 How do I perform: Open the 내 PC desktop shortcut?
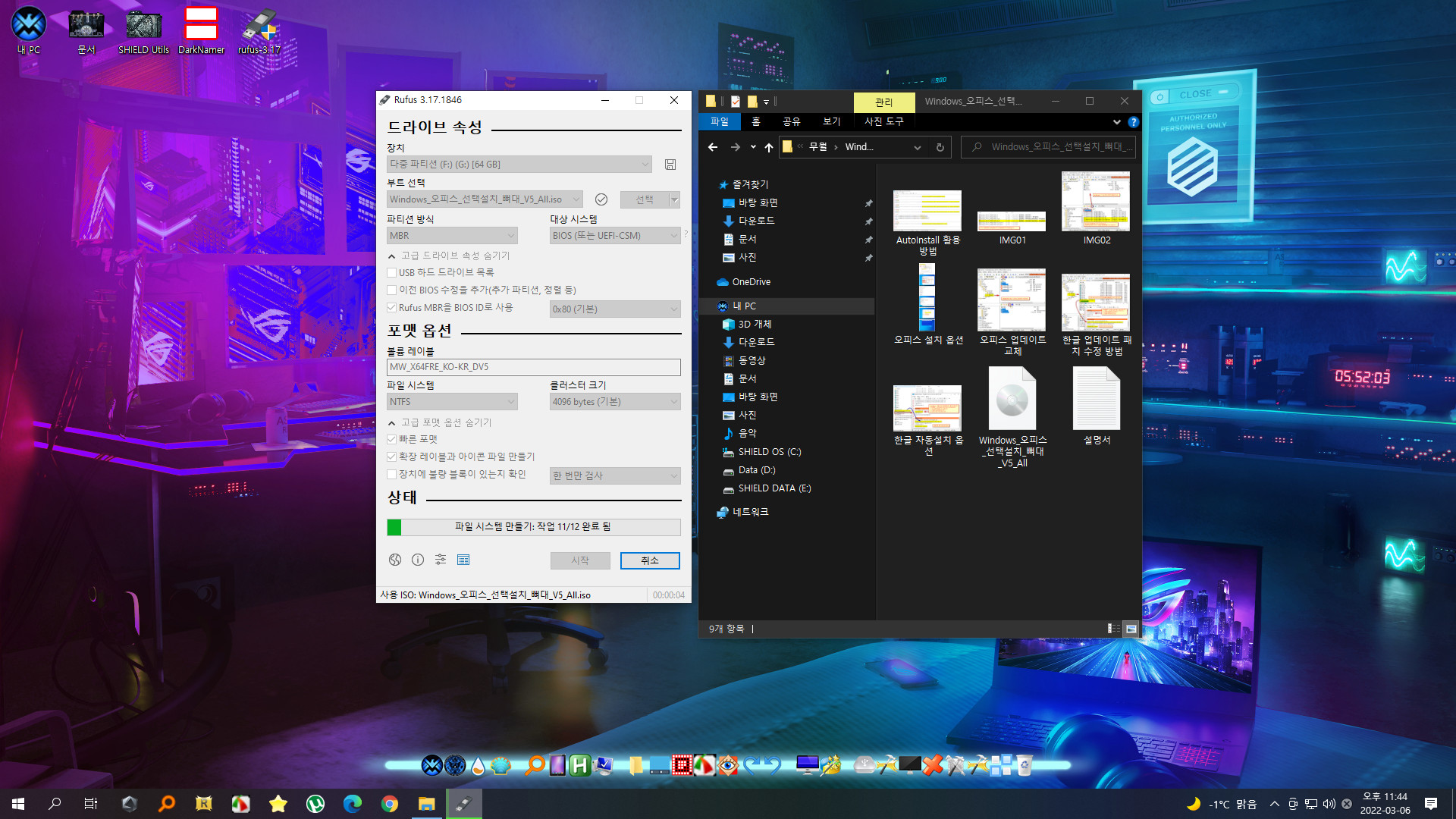(29, 30)
